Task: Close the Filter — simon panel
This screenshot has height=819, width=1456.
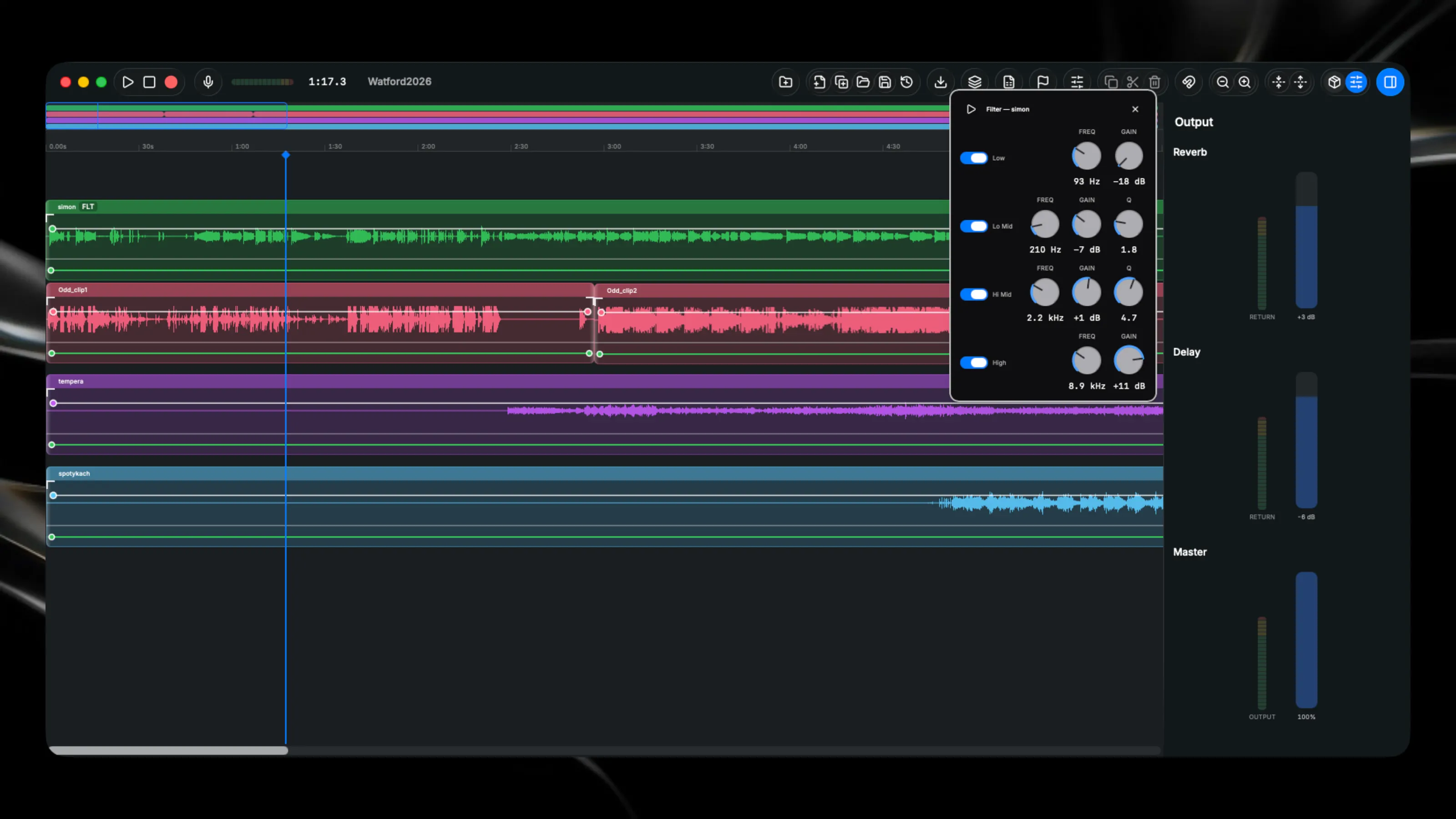Action: click(1136, 109)
